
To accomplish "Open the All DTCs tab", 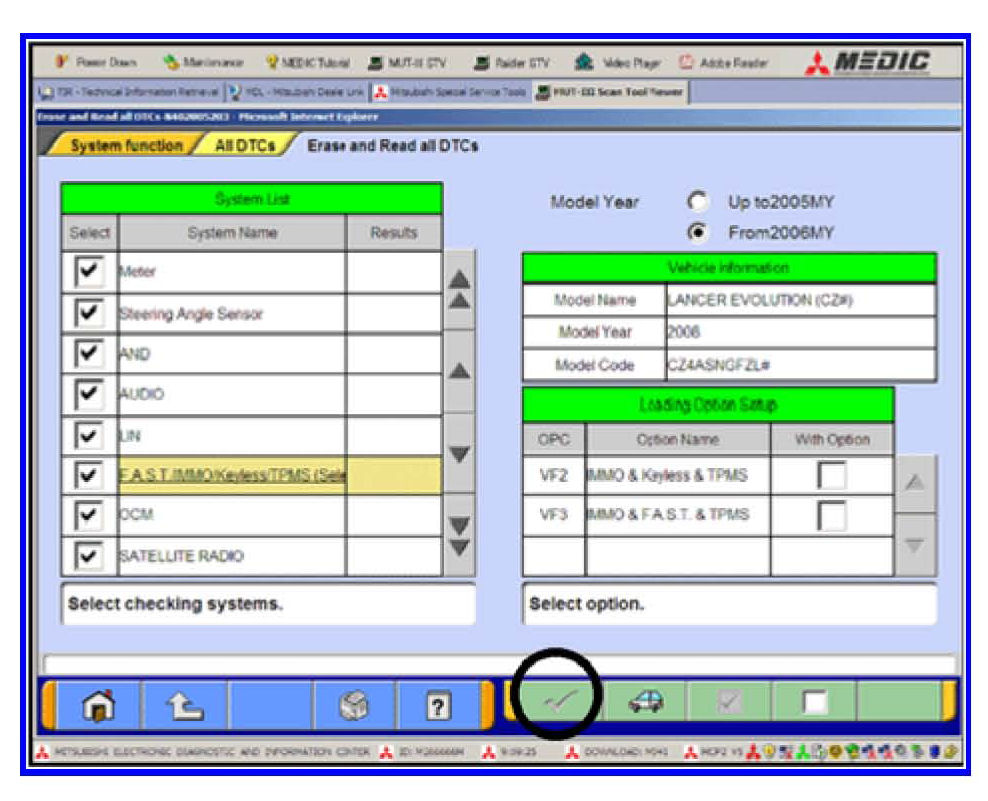I will click(x=244, y=146).
